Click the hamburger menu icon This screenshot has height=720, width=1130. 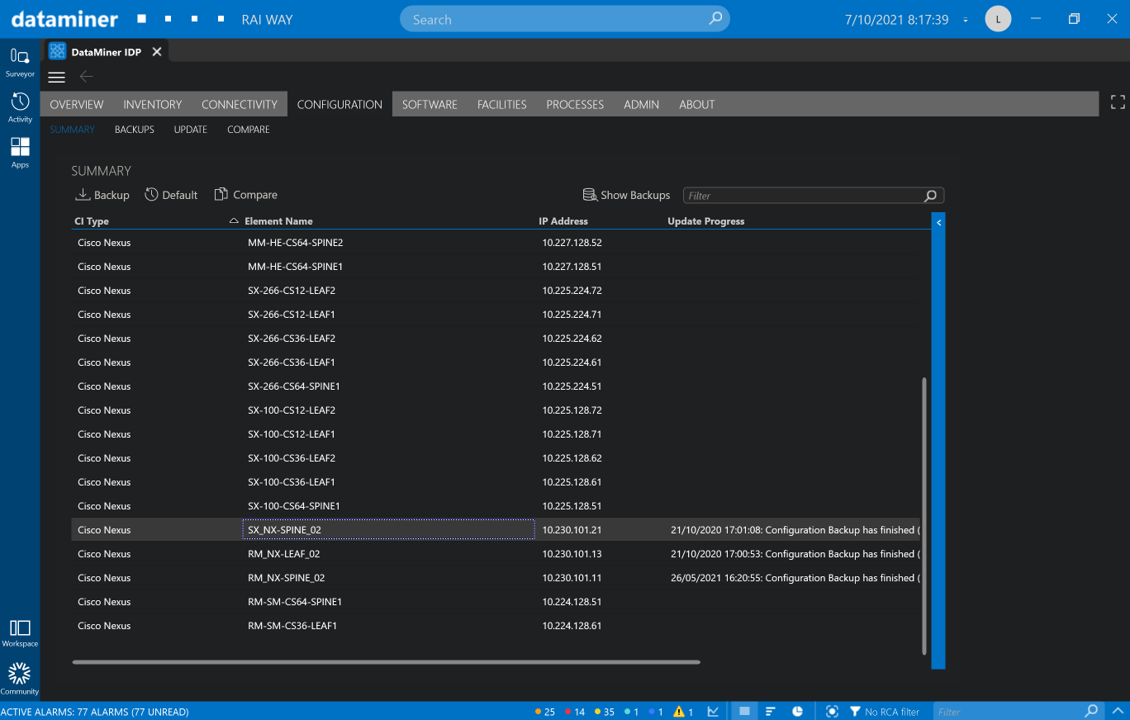(56, 77)
